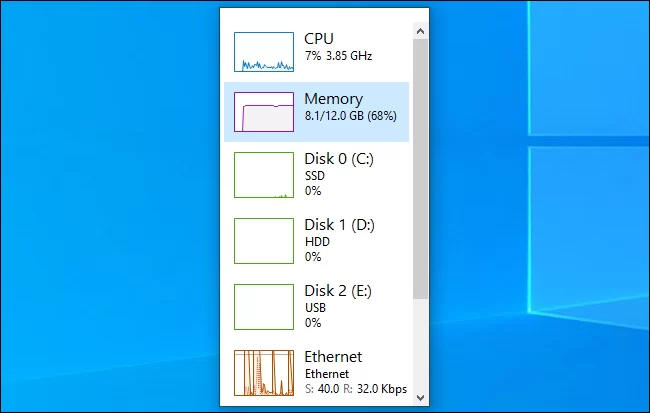Click the Disk 1 activity graph box
The width and height of the screenshot is (650, 413).
[264, 240]
